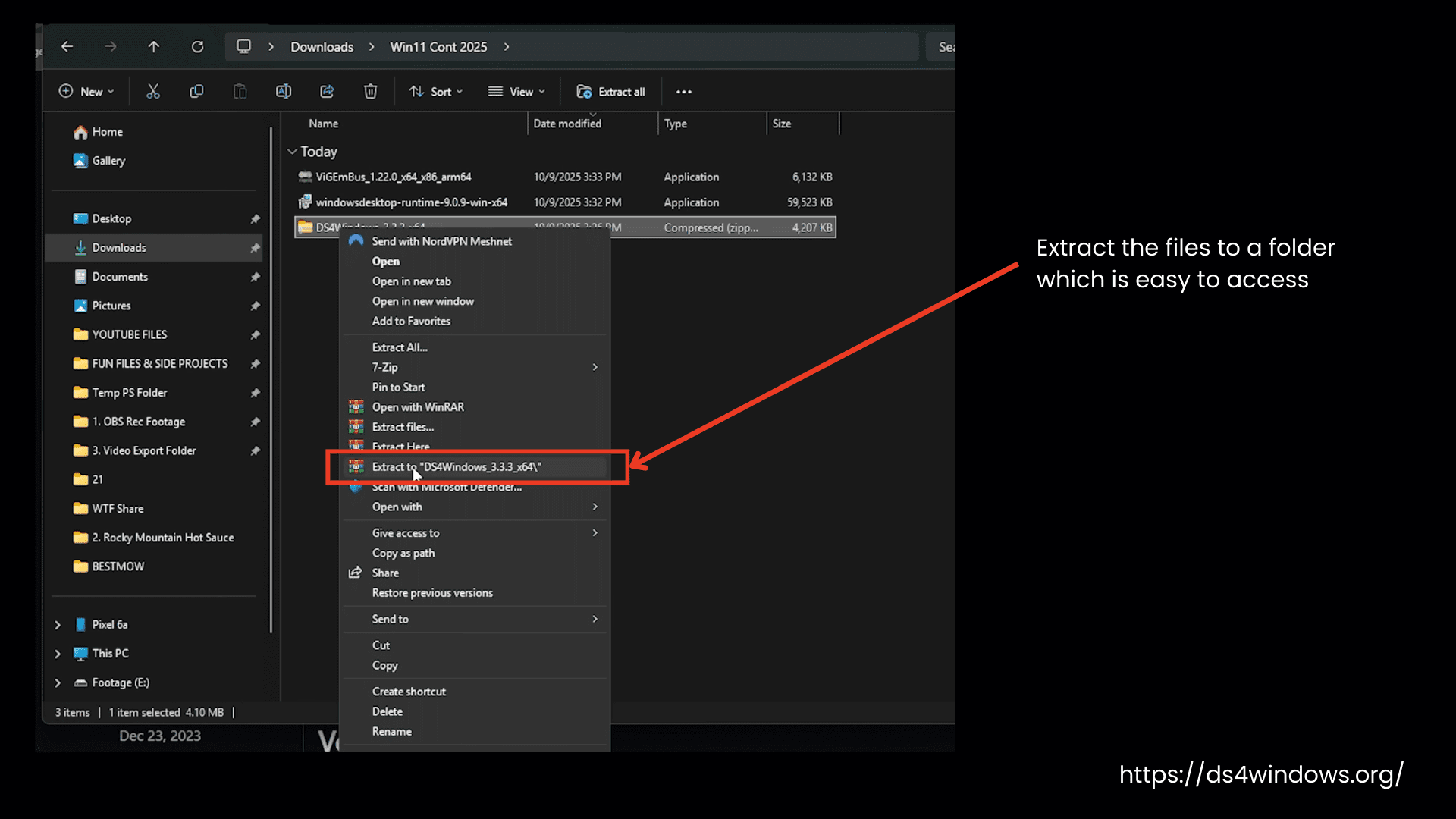The image size is (1456, 819).
Task: Choose Create shortcut
Action: pos(475,692)
